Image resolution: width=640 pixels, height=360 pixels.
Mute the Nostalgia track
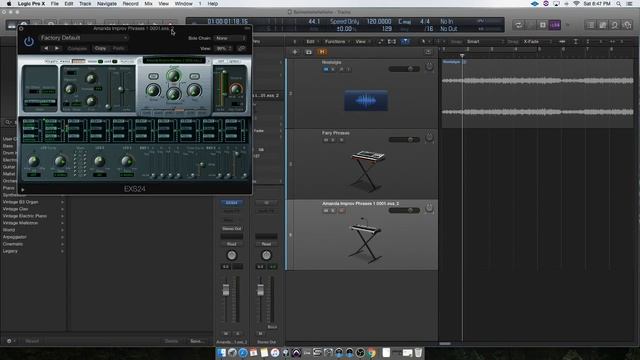click(326, 69)
